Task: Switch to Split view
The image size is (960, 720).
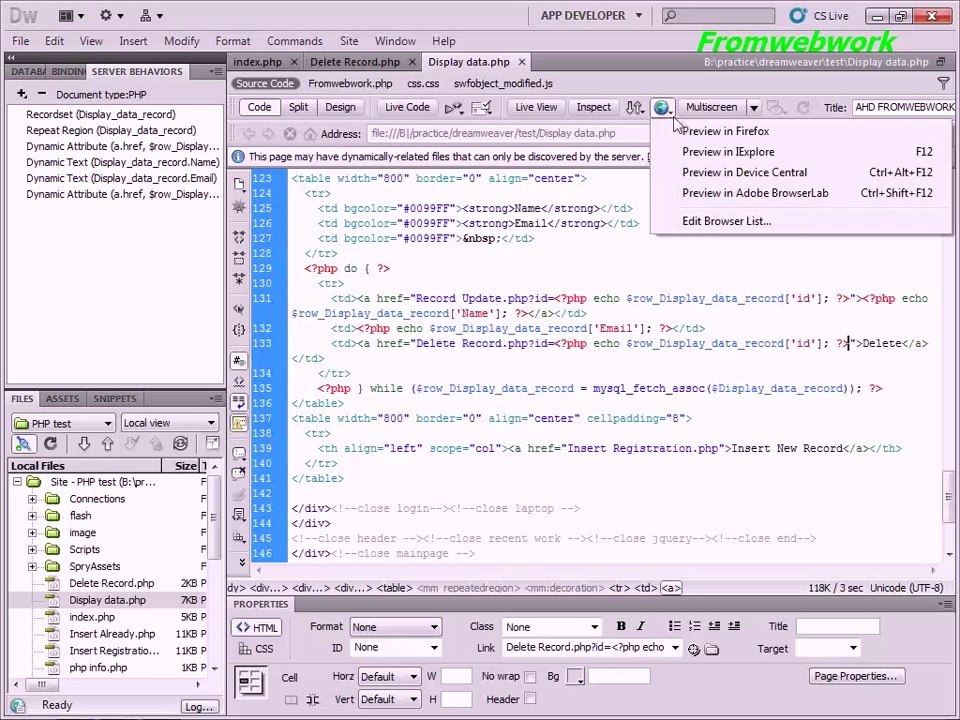Action: click(298, 107)
